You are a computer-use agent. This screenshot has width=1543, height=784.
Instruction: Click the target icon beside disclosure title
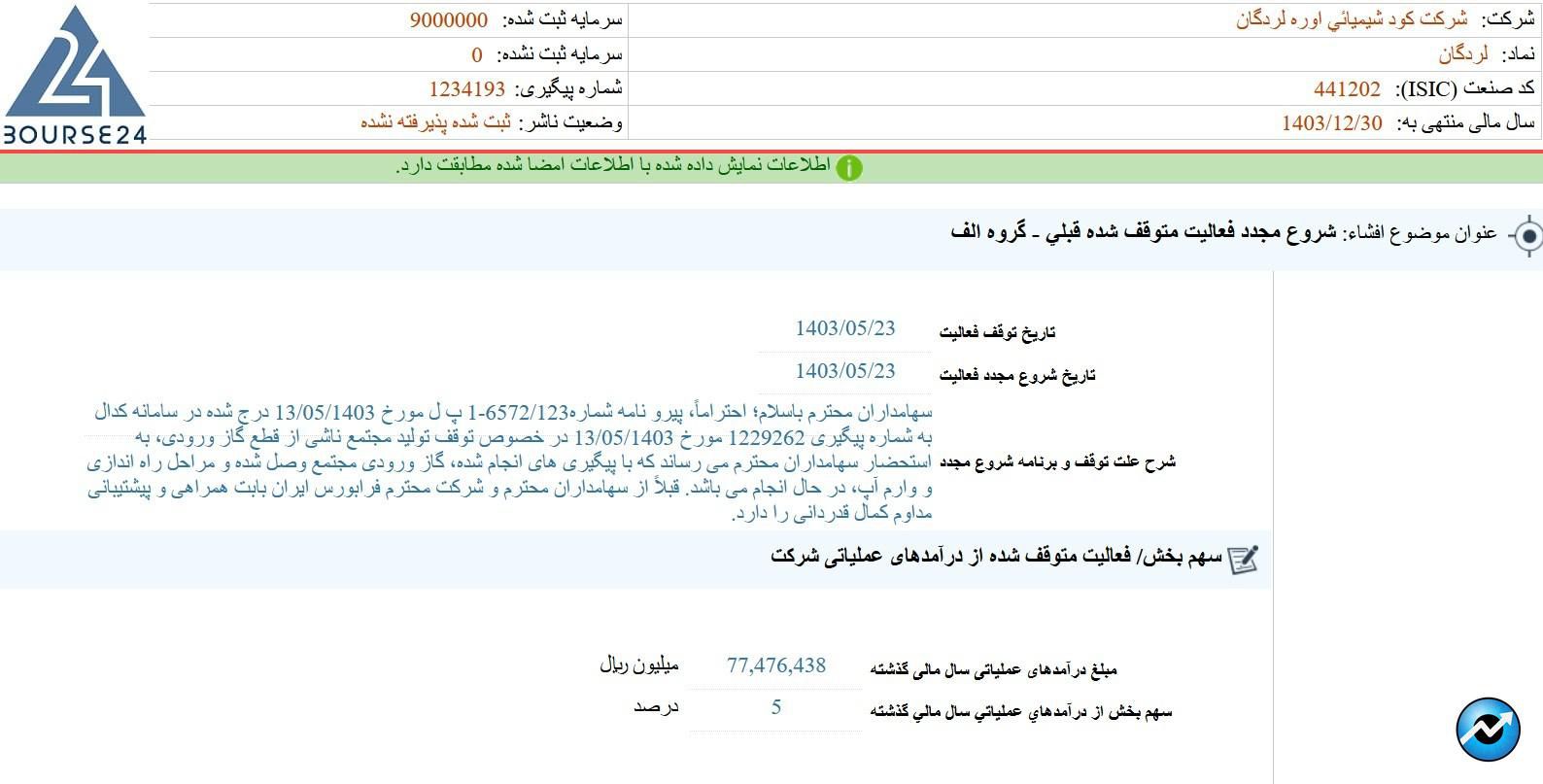pos(1527,236)
